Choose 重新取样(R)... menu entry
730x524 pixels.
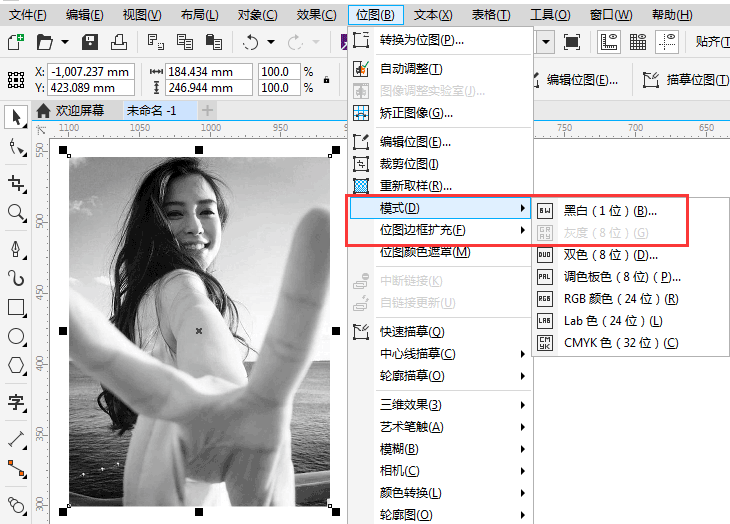point(440,186)
